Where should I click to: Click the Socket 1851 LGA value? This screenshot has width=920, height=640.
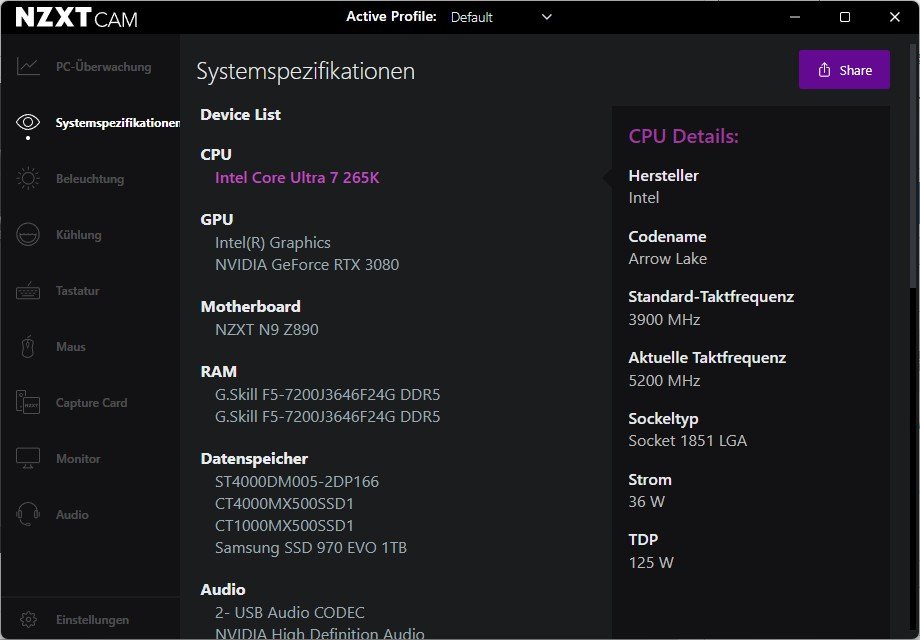(688, 441)
